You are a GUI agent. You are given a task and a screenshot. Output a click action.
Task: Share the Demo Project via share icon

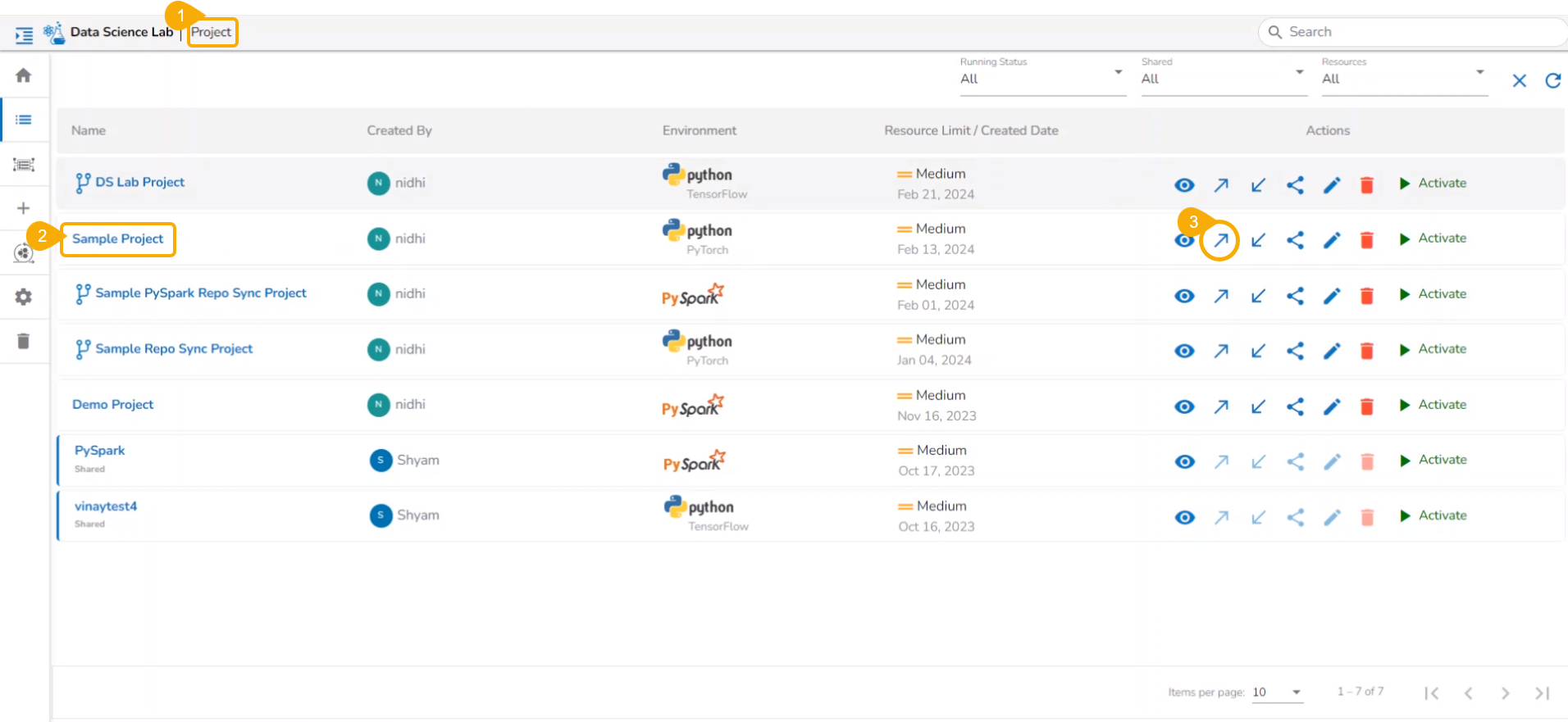[x=1295, y=406]
